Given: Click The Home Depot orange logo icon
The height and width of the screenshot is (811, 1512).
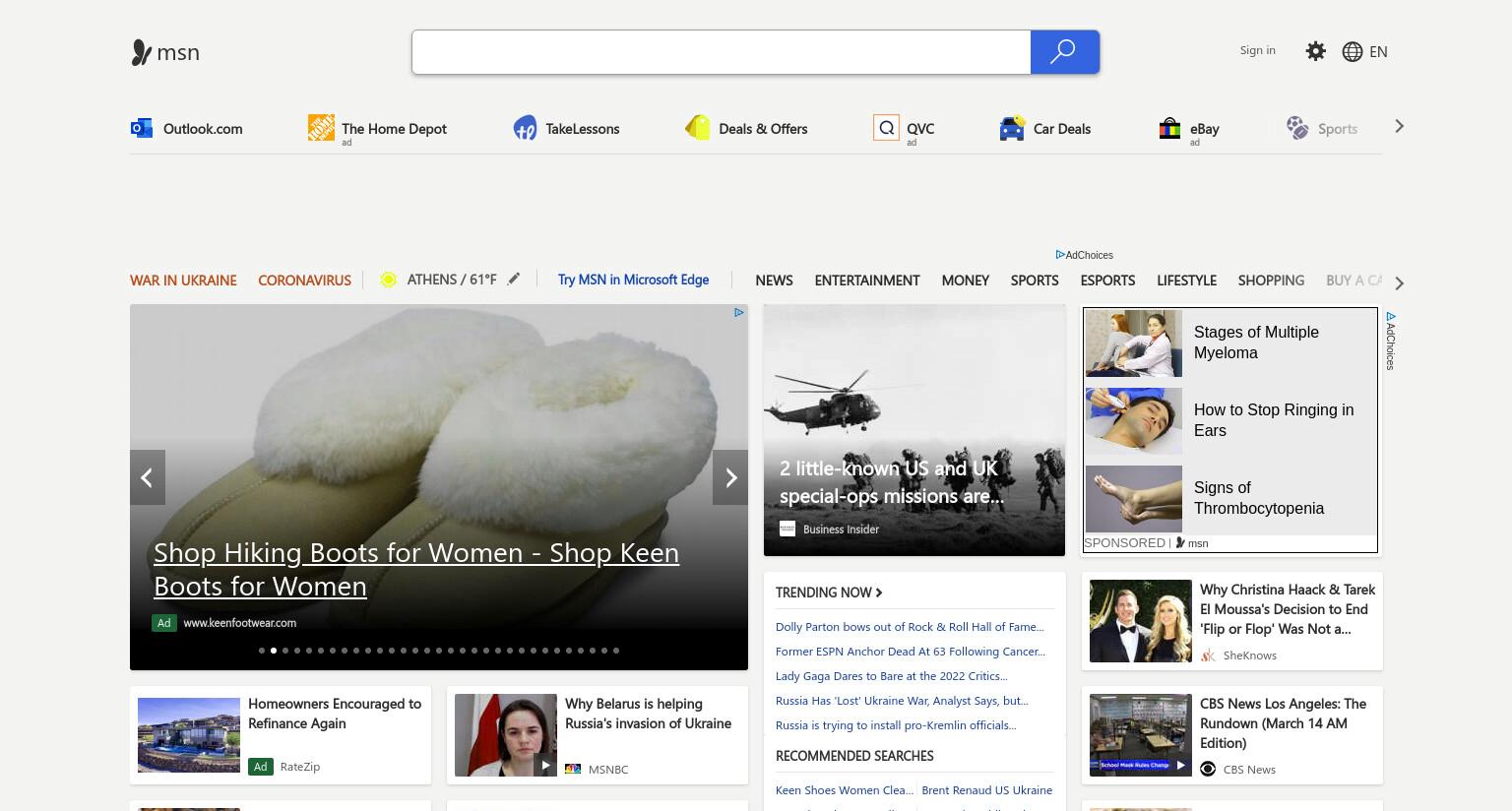Looking at the screenshot, I should (x=321, y=127).
